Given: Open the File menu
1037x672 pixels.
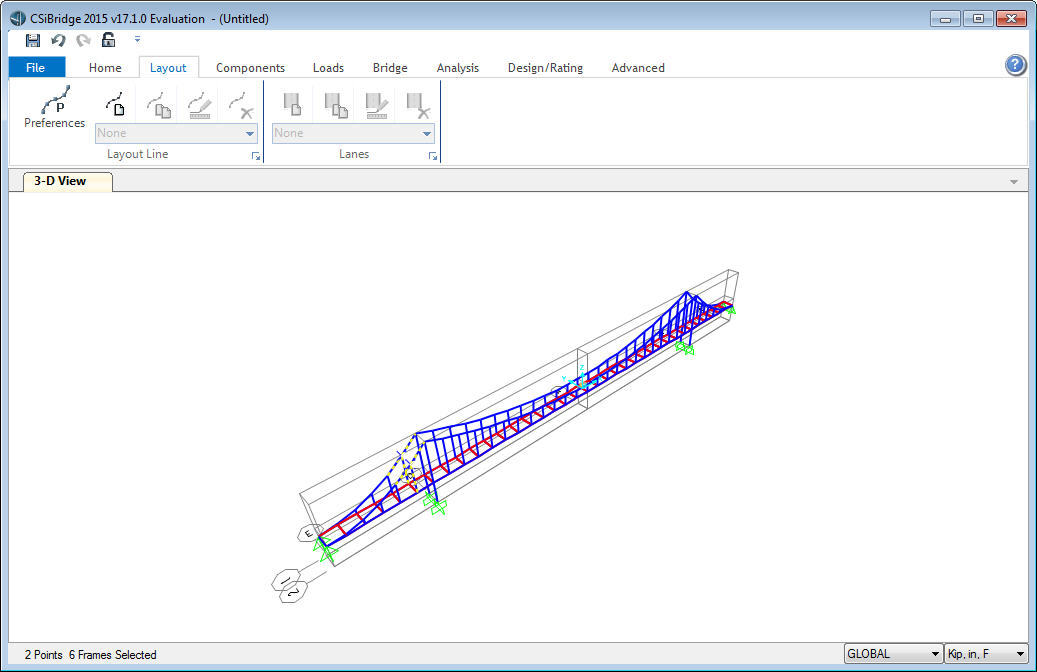Looking at the screenshot, I should (36, 67).
